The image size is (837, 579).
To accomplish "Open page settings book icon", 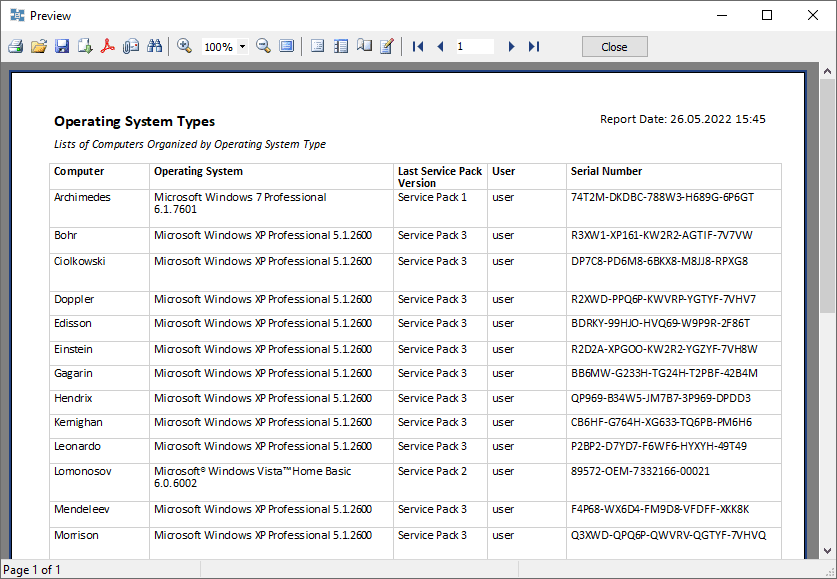I will click(x=364, y=46).
